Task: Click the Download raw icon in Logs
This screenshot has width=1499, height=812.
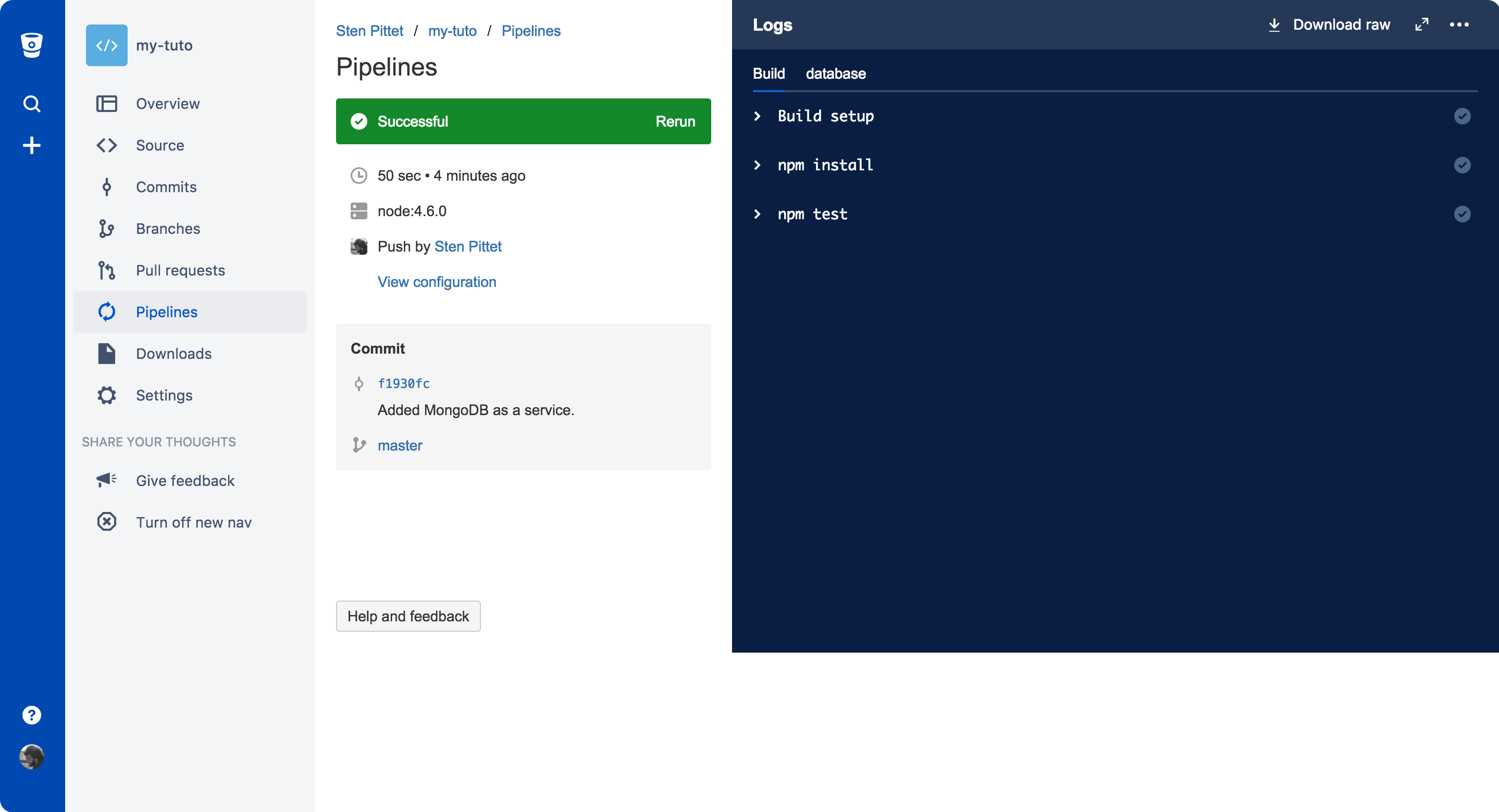Action: coord(1274,24)
